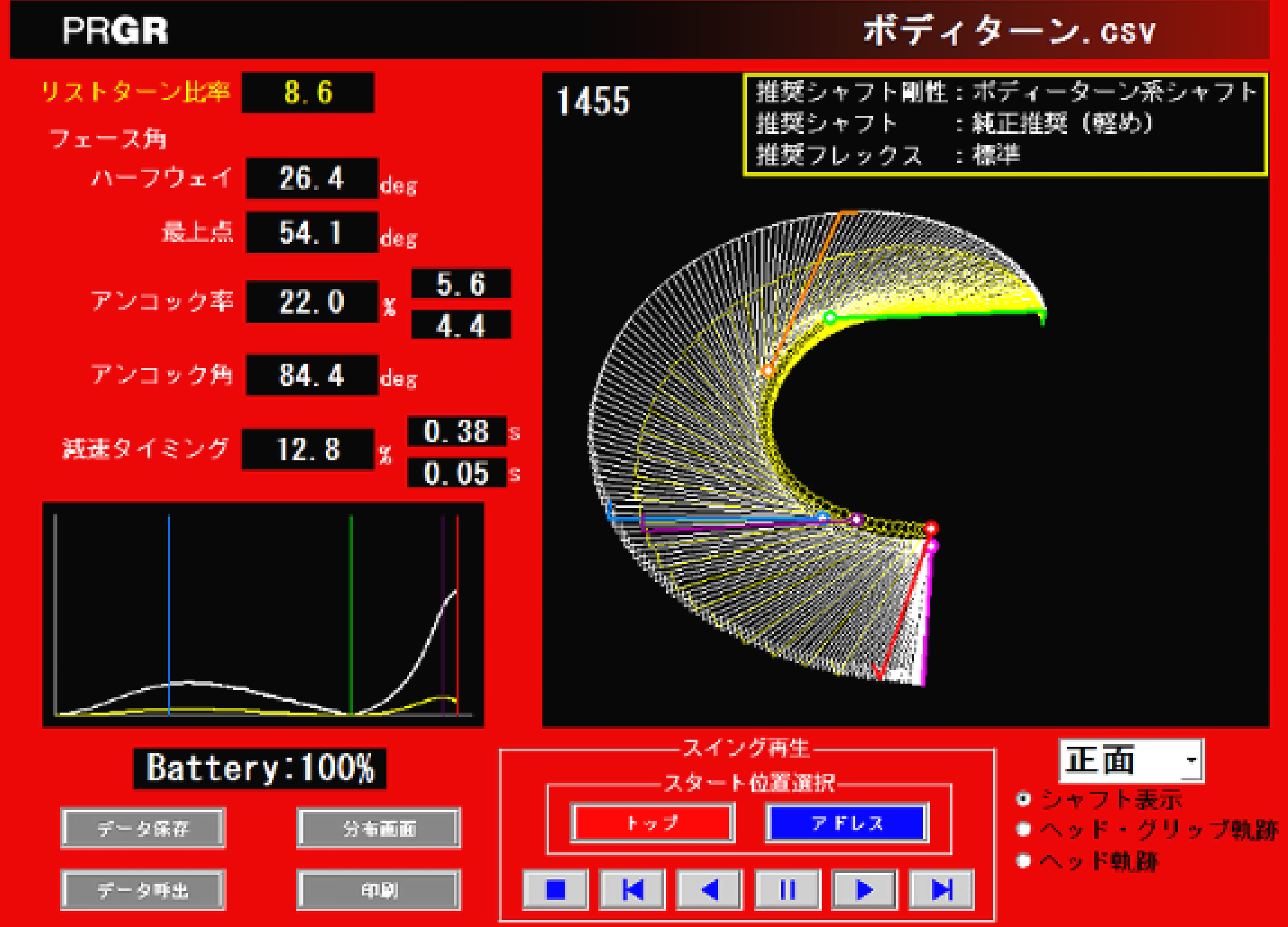Jump to first frame of swing
1288x927 pixels.
[632, 890]
